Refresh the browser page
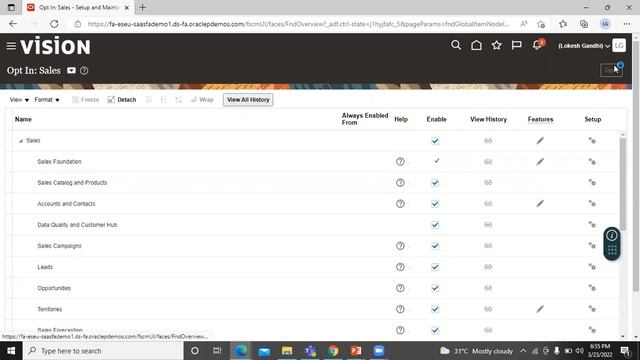640x360 pixels. (54, 24)
